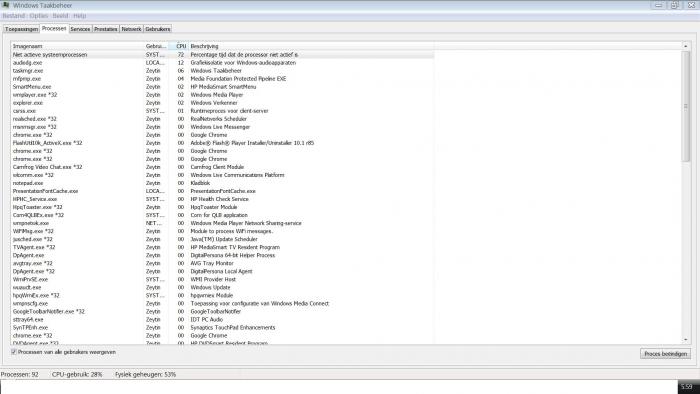The width and height of the screenshot is (700, 394).
Task: Grab the process list scrollbar thumb
Action: coord(686,107)
